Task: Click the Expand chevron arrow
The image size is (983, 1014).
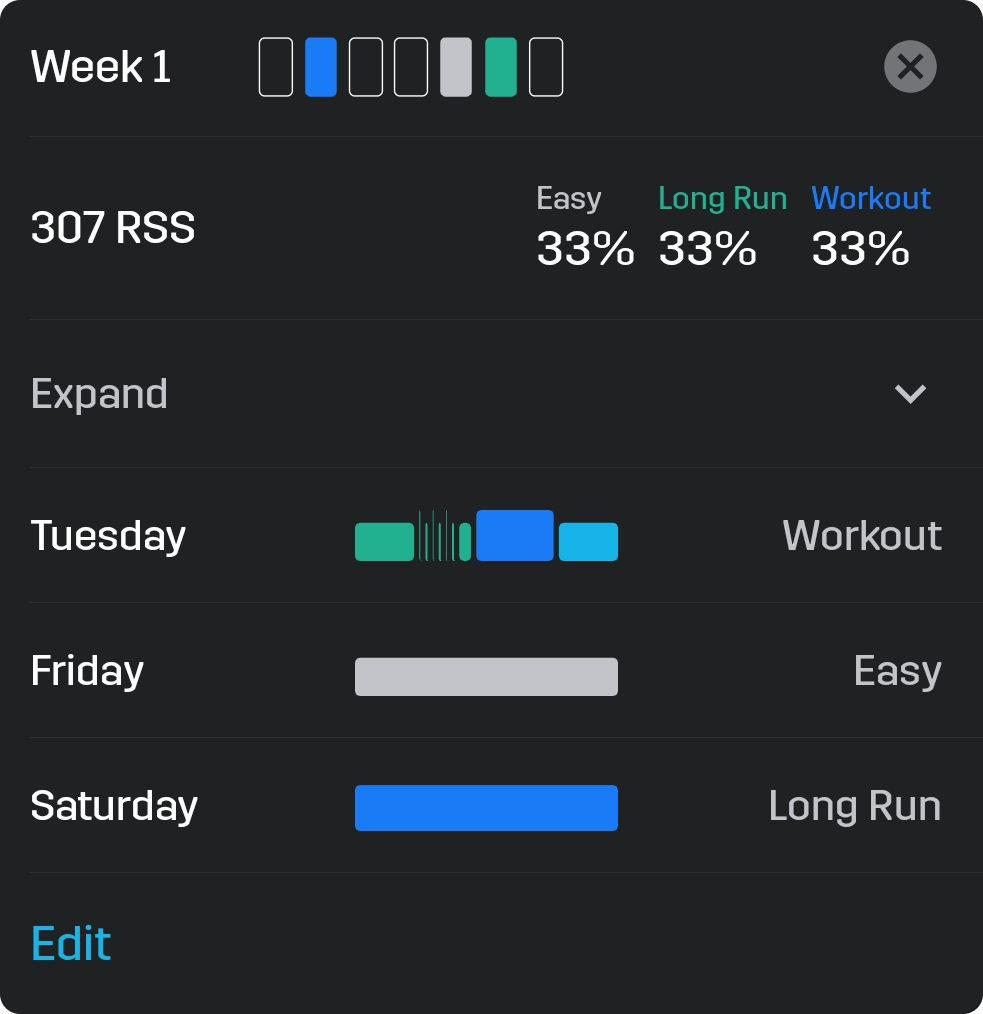Action: [910, 393]
